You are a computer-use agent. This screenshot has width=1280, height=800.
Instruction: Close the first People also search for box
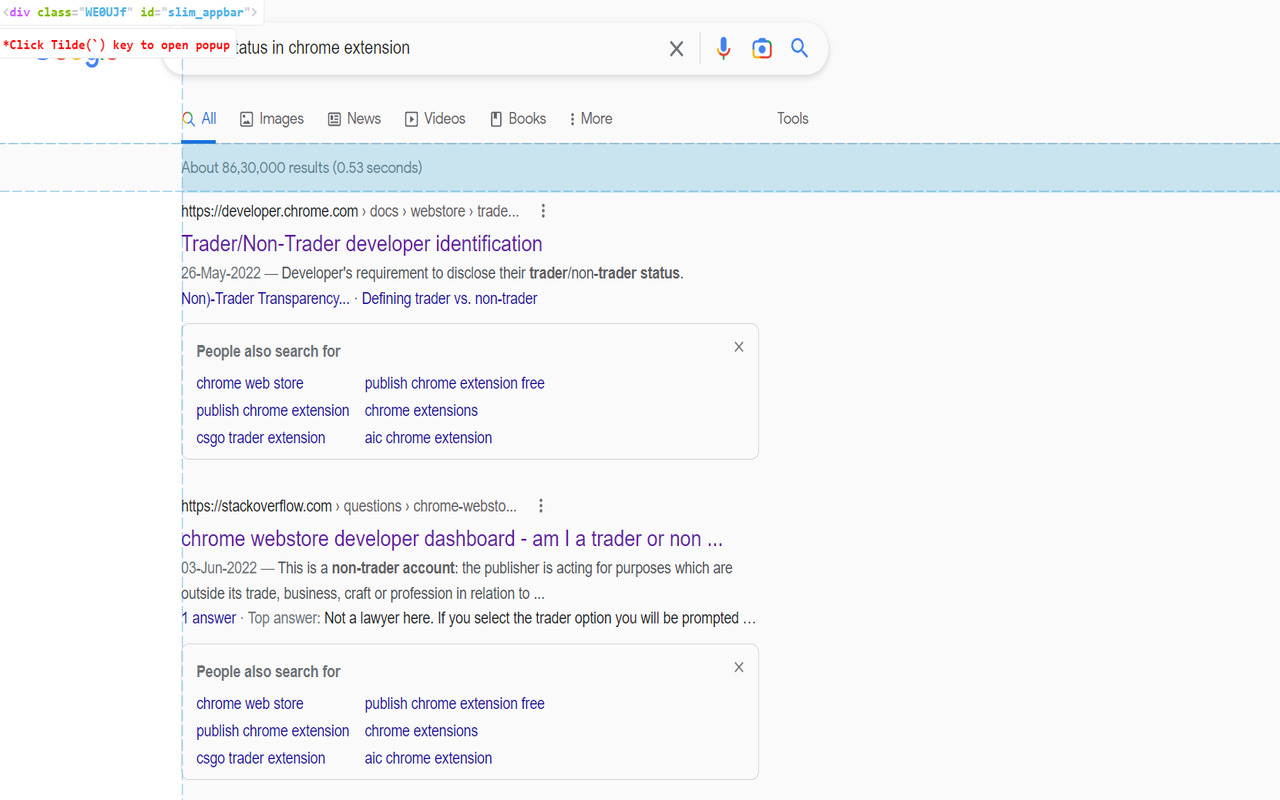pos(739,347)
